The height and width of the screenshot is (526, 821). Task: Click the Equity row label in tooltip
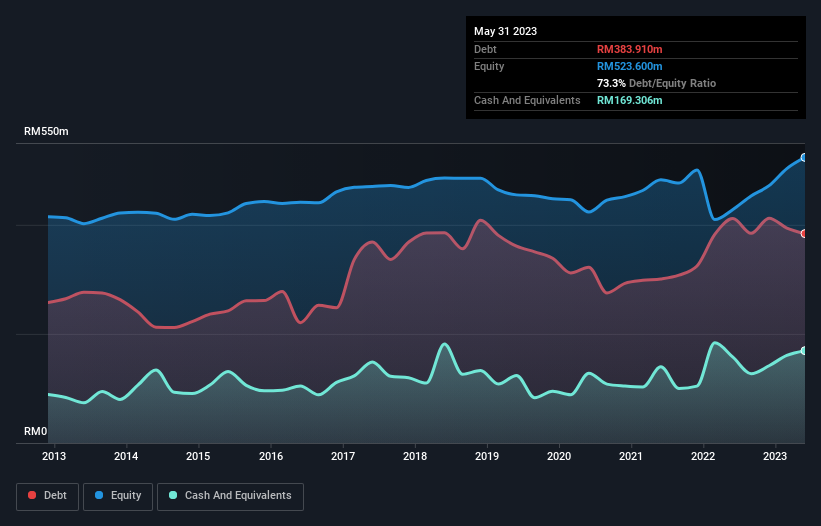pyautogui.click(x=489, y=66)
